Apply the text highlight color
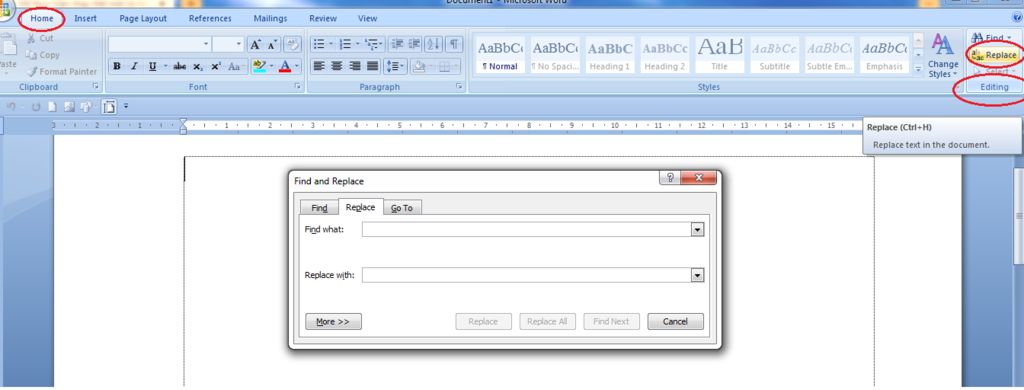Viewport: 1024px width, 390px height. [x=259, y=66]
